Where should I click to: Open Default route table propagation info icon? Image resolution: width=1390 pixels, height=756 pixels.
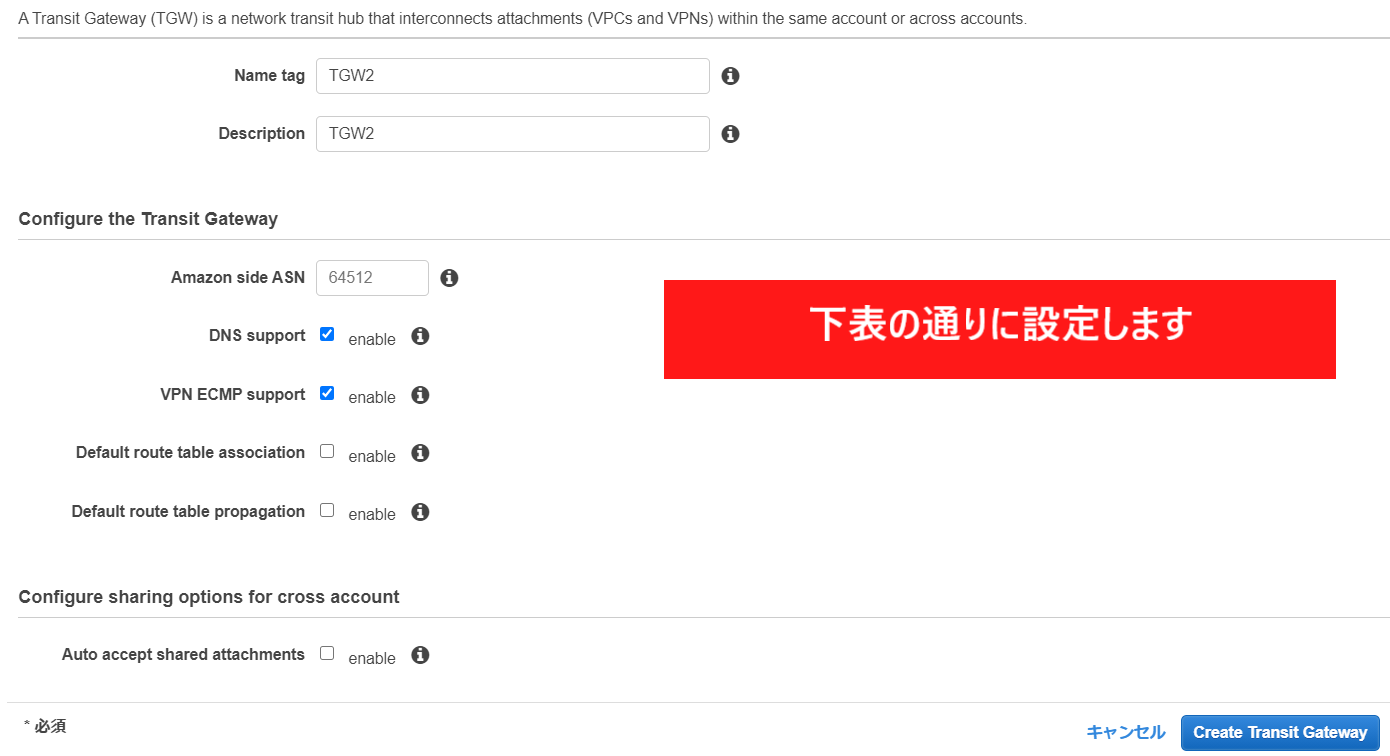[420, 512]
